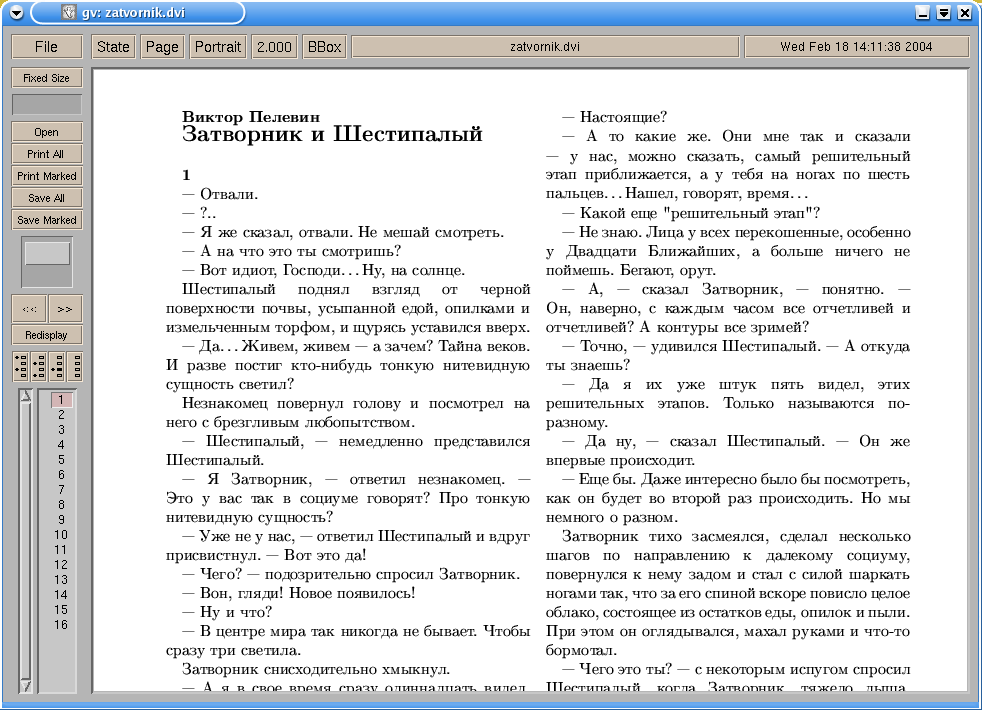
Task: Mark current page with the single-dot icon
Action: click(x=56, y=366)
